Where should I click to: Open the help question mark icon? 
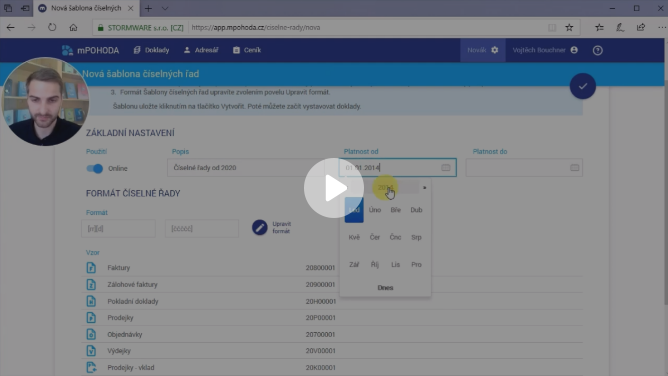tap(598, 50)
